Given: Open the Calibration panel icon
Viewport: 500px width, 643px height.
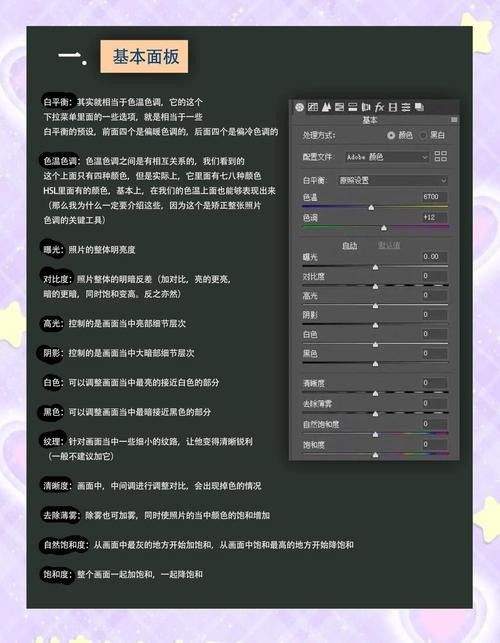Looking at the screenshot, I should tap(393, 107).
